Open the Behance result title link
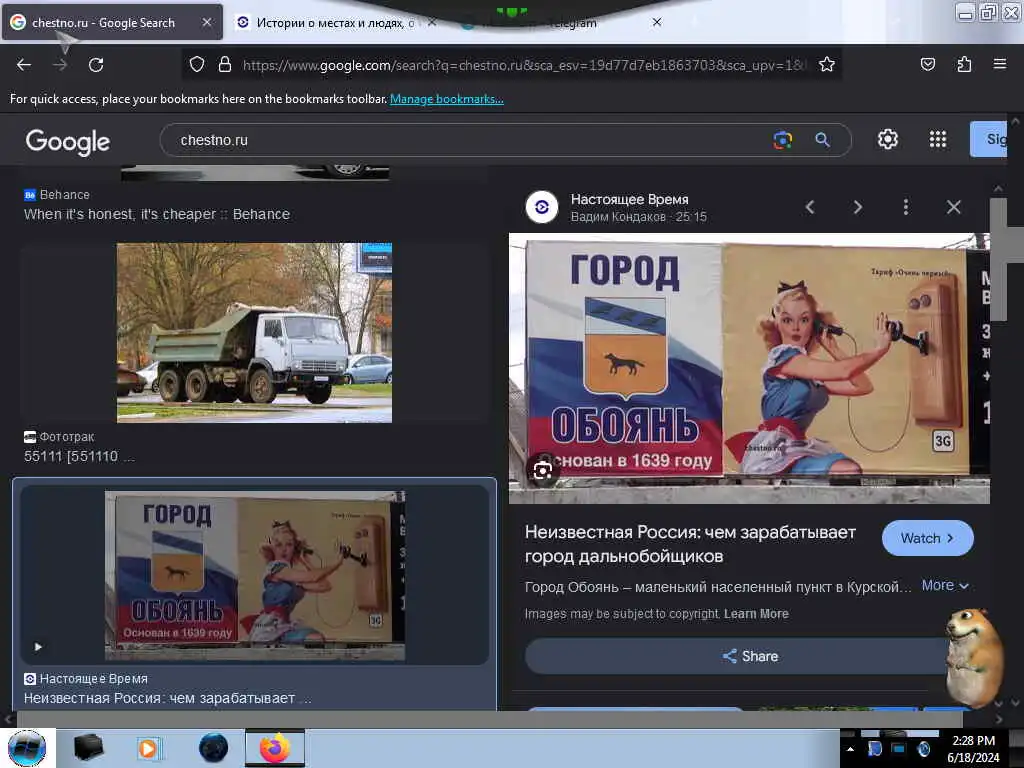The image size is (1024, 768). click(x=157, y=214)
